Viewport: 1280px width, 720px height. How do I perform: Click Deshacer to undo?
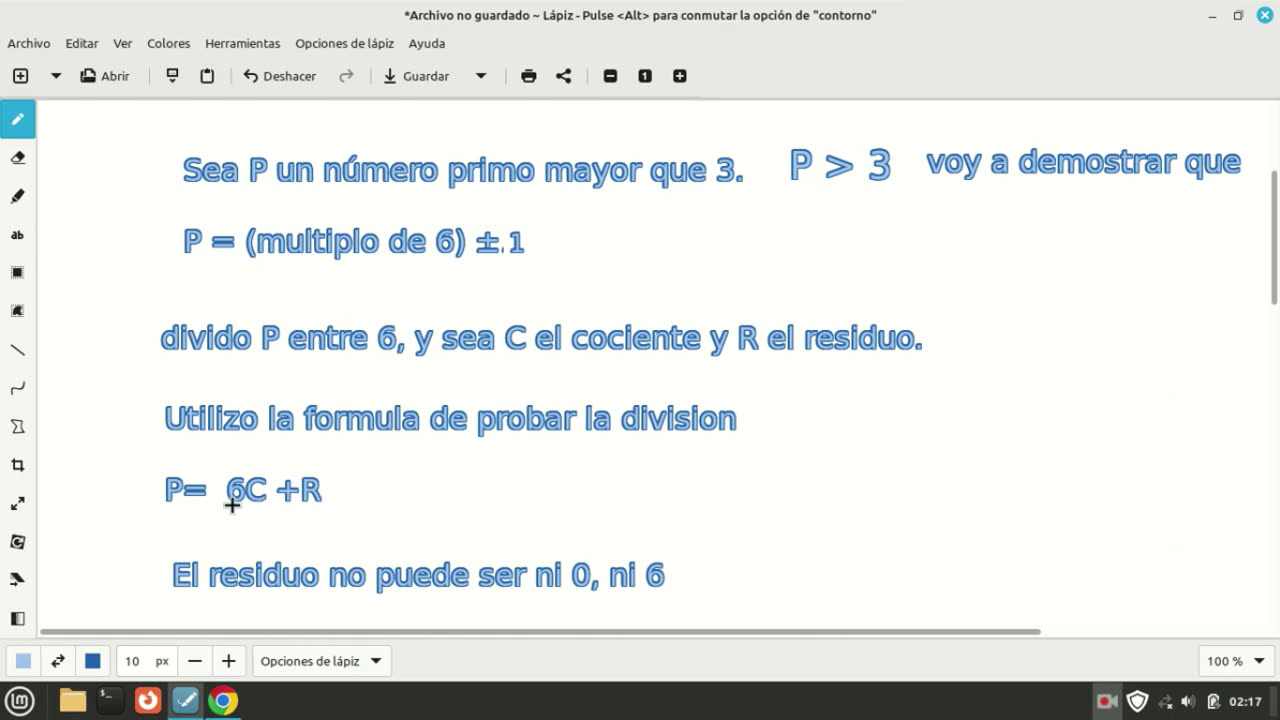click(280, 76)
